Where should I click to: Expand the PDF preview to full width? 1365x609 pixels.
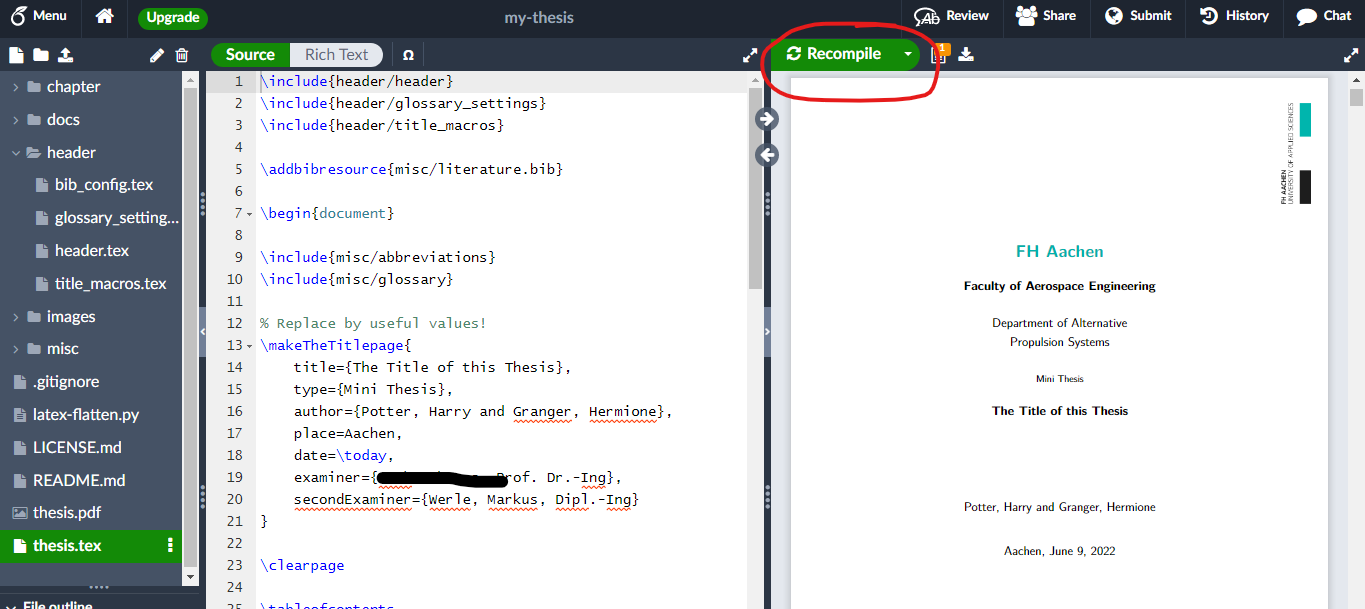click(x=1350, y=56)
